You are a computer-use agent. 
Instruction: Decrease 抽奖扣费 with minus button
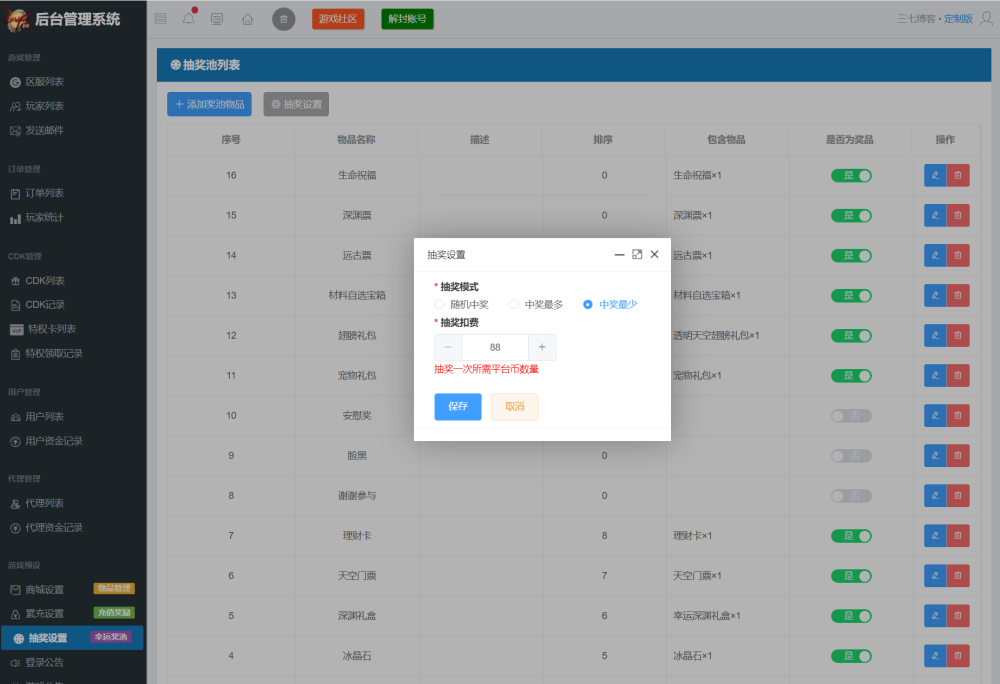(x=448, y=347)
